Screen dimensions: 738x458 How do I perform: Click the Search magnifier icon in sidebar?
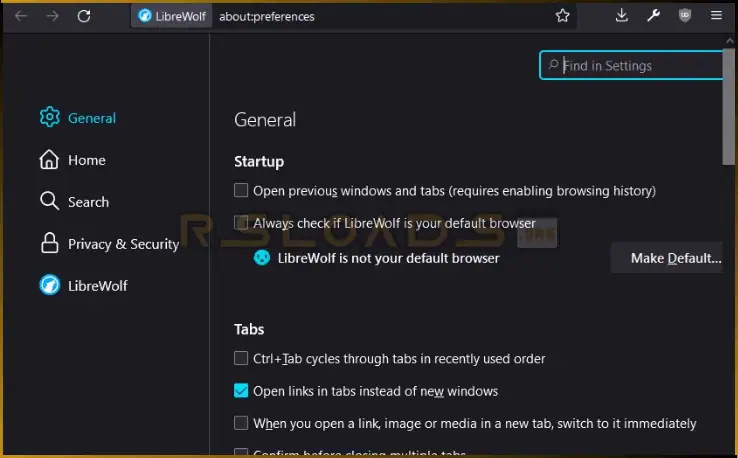tap(49, 201)
